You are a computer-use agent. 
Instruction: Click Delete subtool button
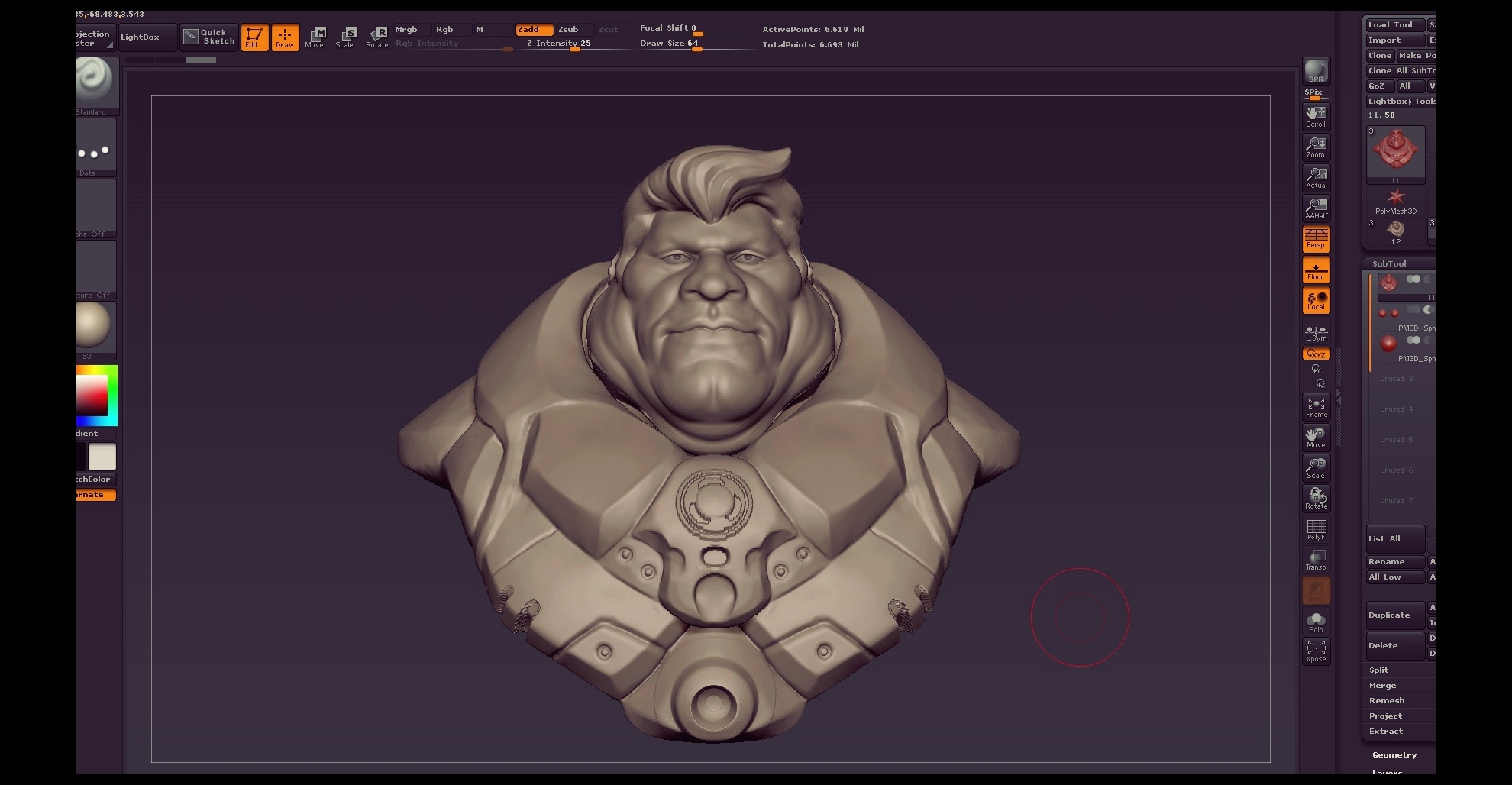pyautogui.click(x=1395, y=645)
